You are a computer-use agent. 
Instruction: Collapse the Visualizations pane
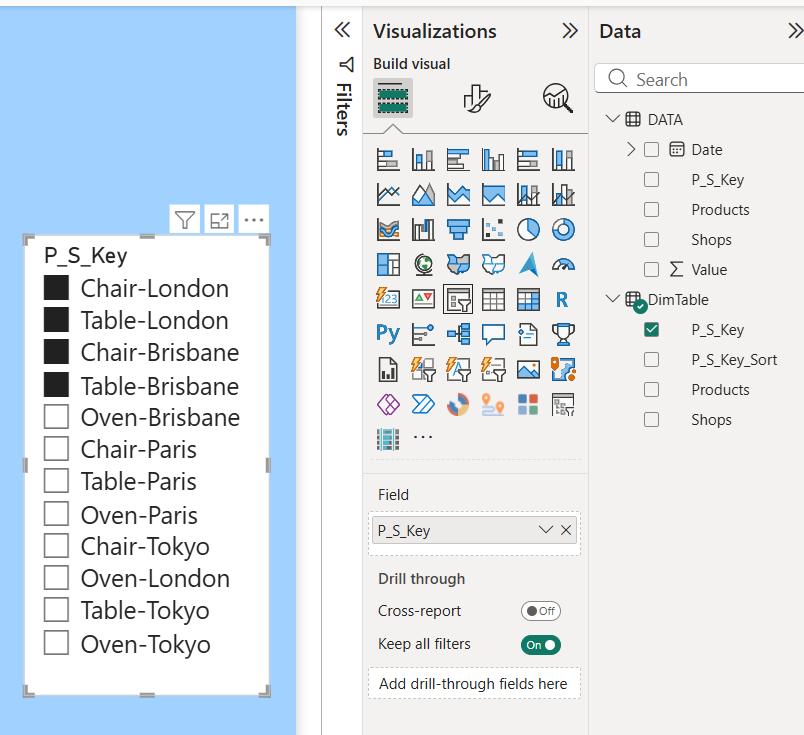click(570, 31)
